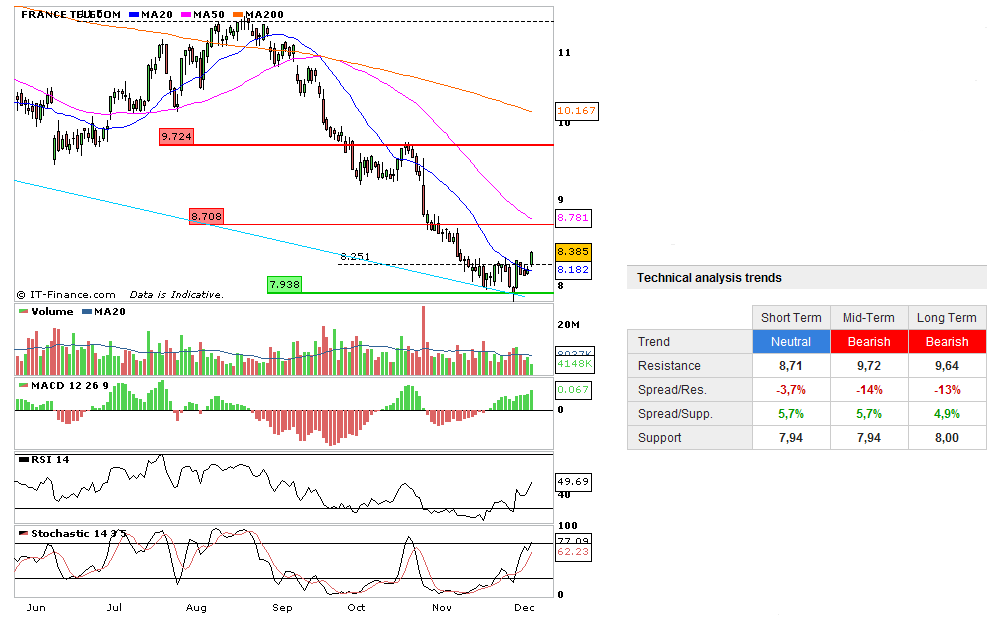Click the Oct label on time axis

click(357, 608)
